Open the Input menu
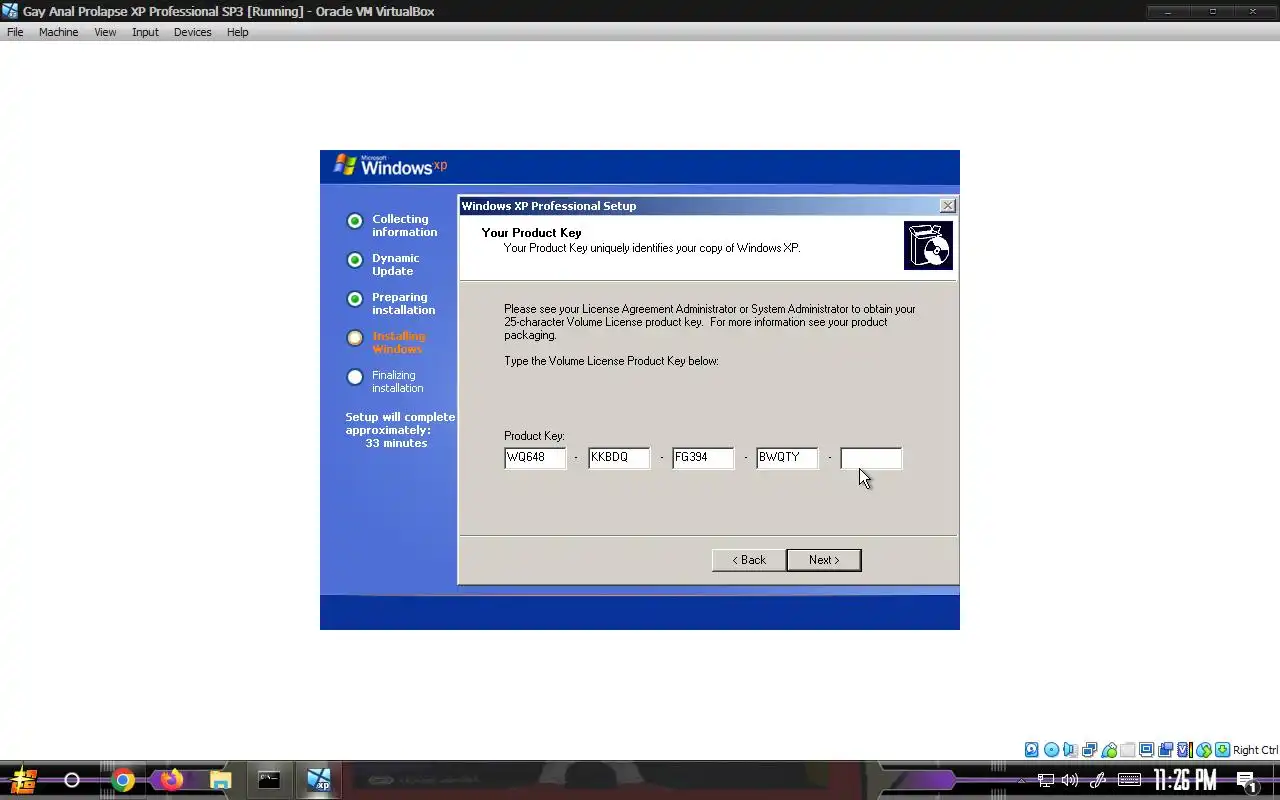This screenshot has height=800, width=1280. coord(145,32)
